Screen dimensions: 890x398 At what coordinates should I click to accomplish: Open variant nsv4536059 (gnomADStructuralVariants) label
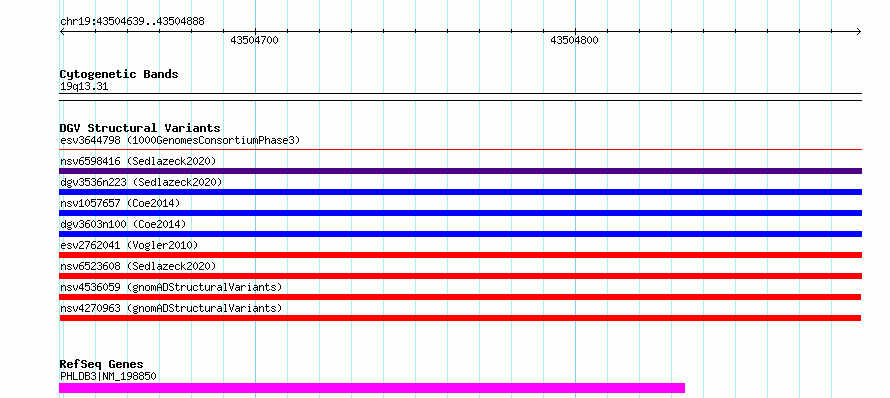[x=171, y=287]
